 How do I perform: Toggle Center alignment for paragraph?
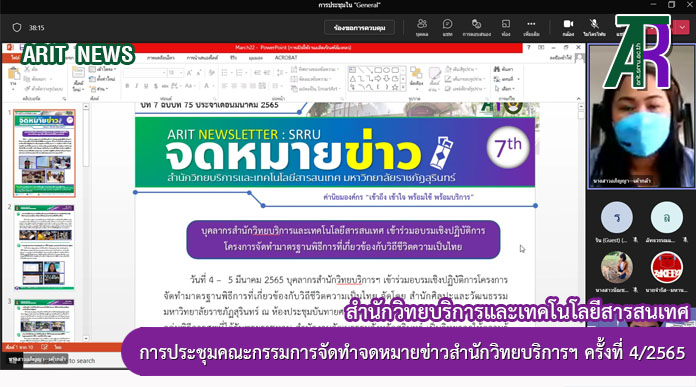(x=234, y=86)
